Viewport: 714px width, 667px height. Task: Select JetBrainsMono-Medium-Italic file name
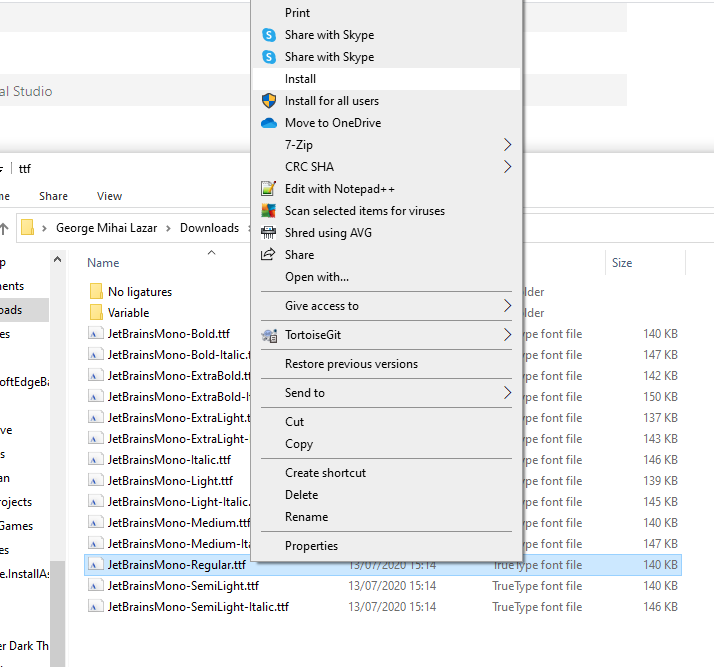(x=179, y=544)
